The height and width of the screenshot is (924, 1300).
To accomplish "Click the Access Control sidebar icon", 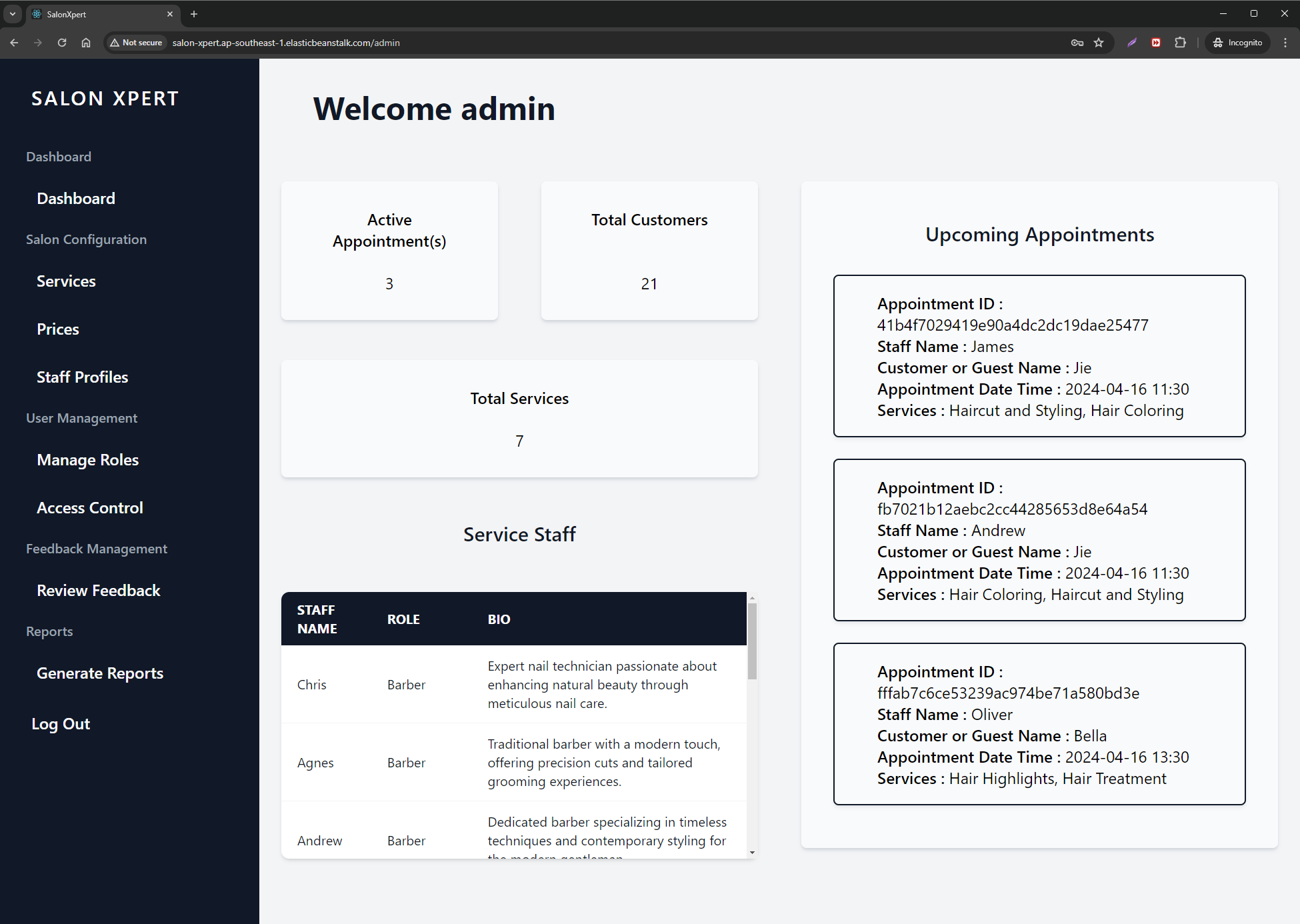I will coord(90,507).
